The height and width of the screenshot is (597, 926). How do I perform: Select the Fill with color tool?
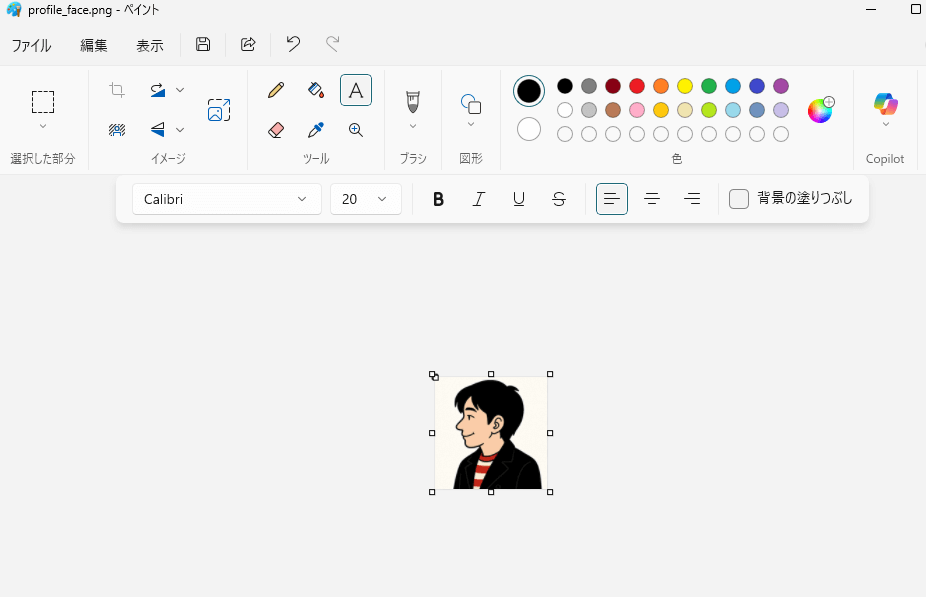pyautogui.click(x=316, y=90)
